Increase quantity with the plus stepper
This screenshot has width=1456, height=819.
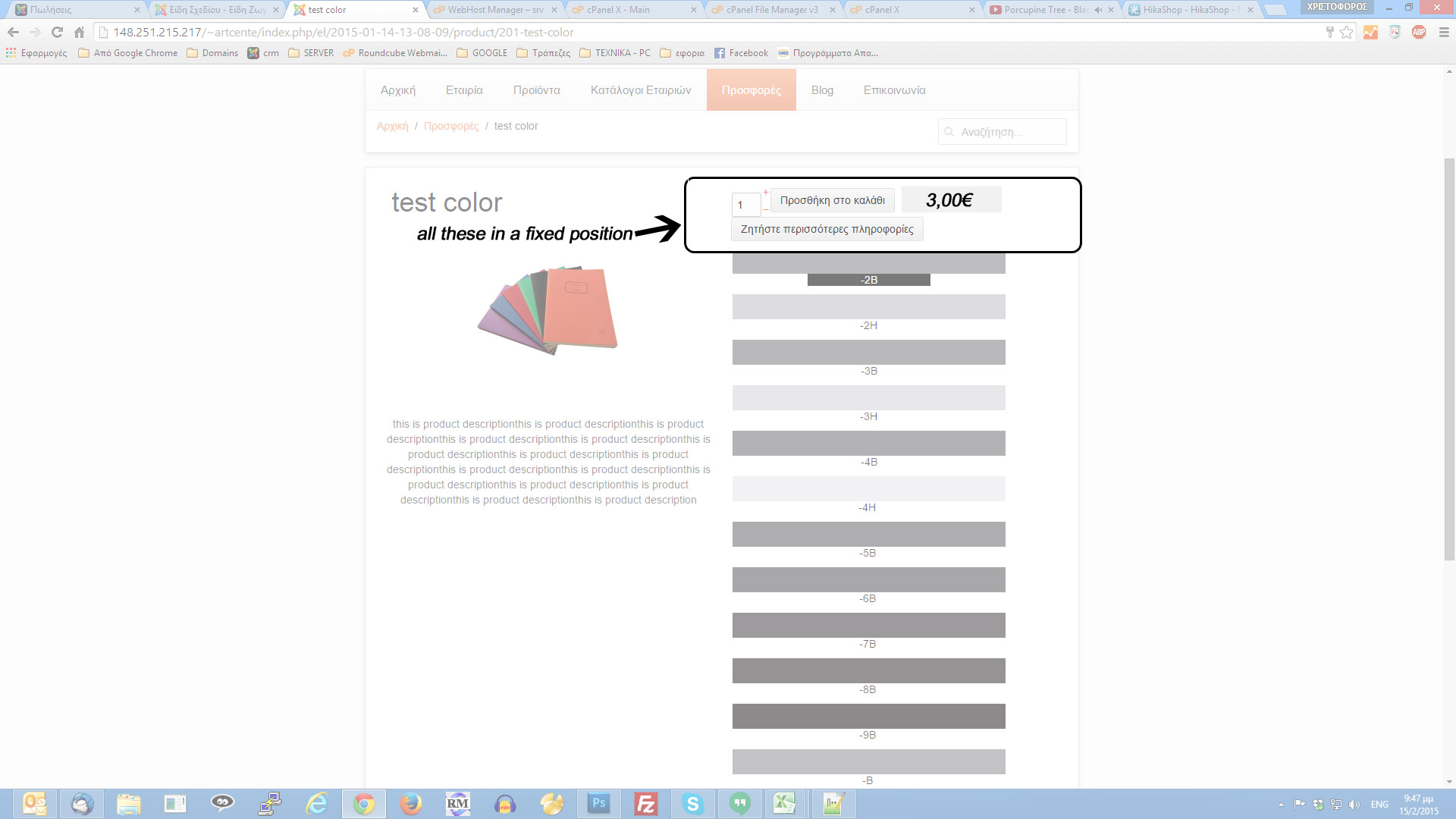(x=766, y=193)
